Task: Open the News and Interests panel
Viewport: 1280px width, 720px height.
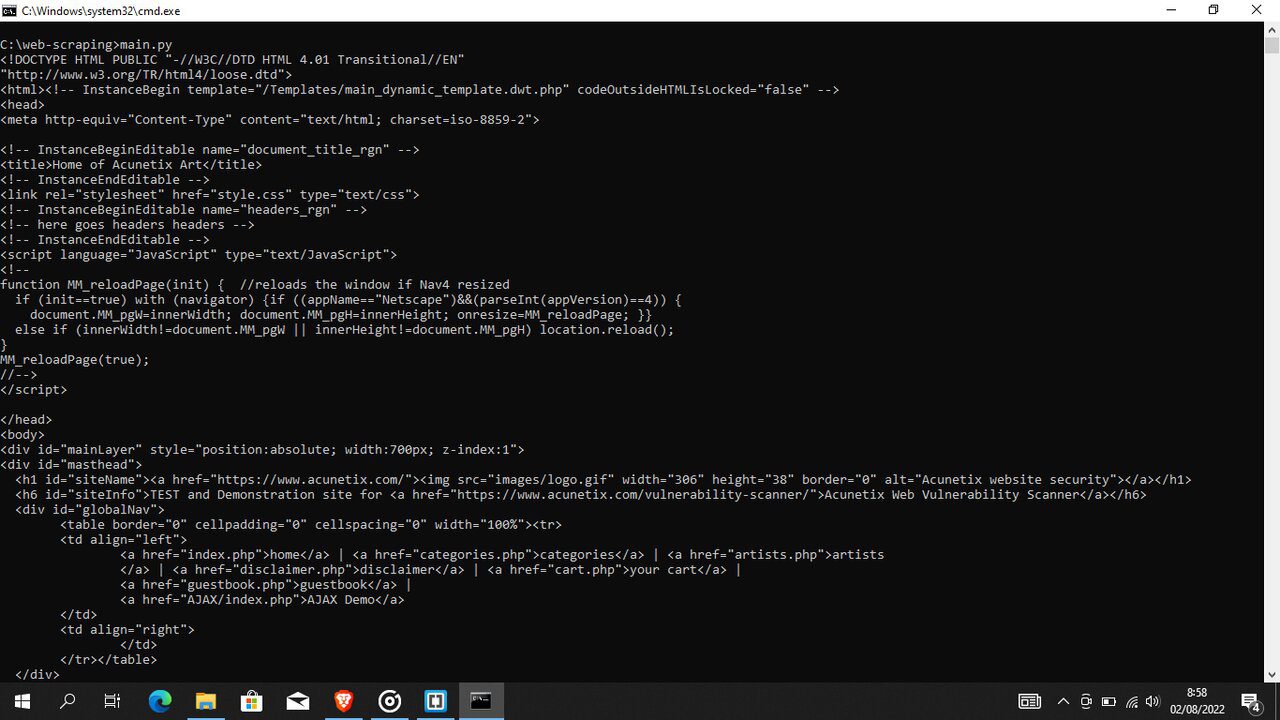Action: [1029, 701]
